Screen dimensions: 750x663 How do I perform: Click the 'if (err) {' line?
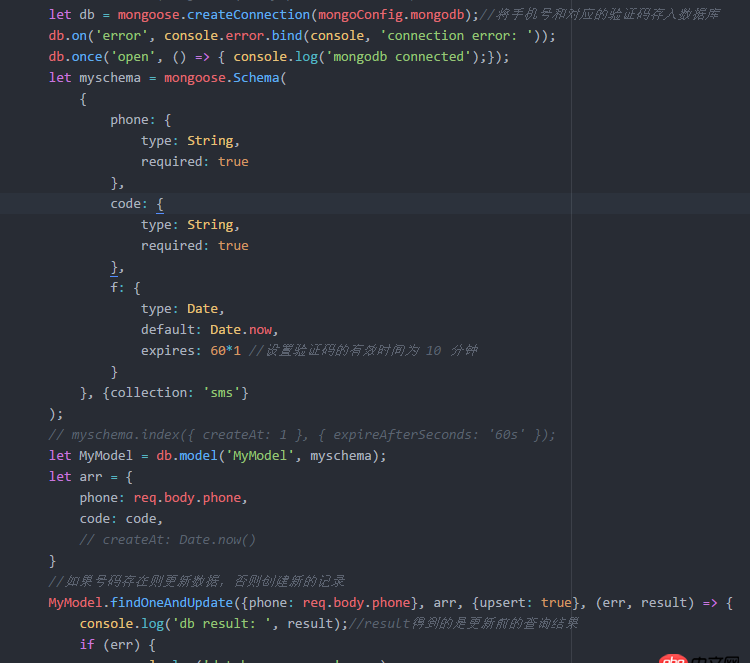(118, 645)
